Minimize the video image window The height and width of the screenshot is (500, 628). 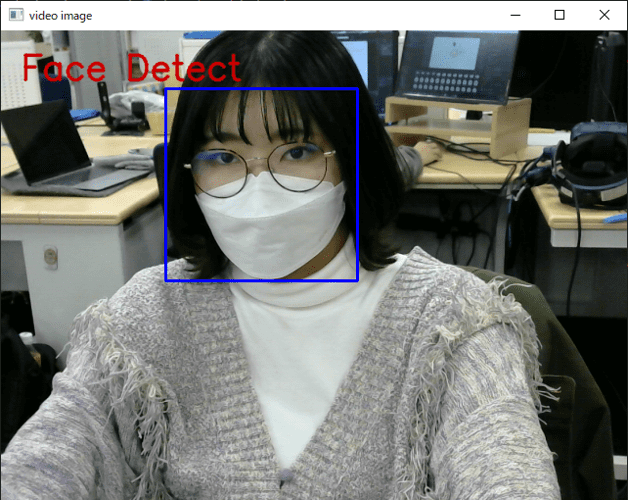click(515, 15)
